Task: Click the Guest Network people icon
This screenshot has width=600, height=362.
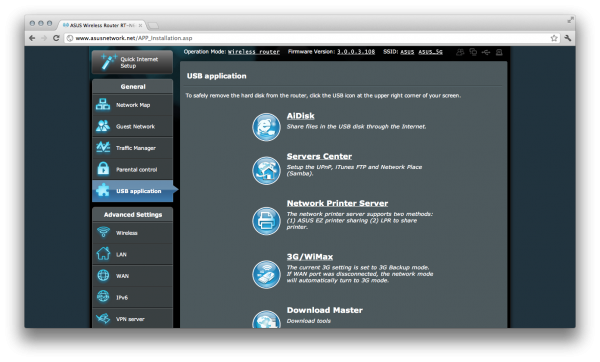Action: pyautogui.click(x=103, y=126)
